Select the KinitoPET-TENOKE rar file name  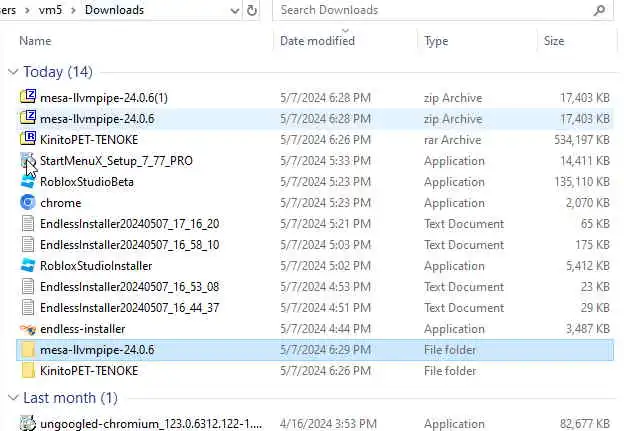click(x=89, y=140)
